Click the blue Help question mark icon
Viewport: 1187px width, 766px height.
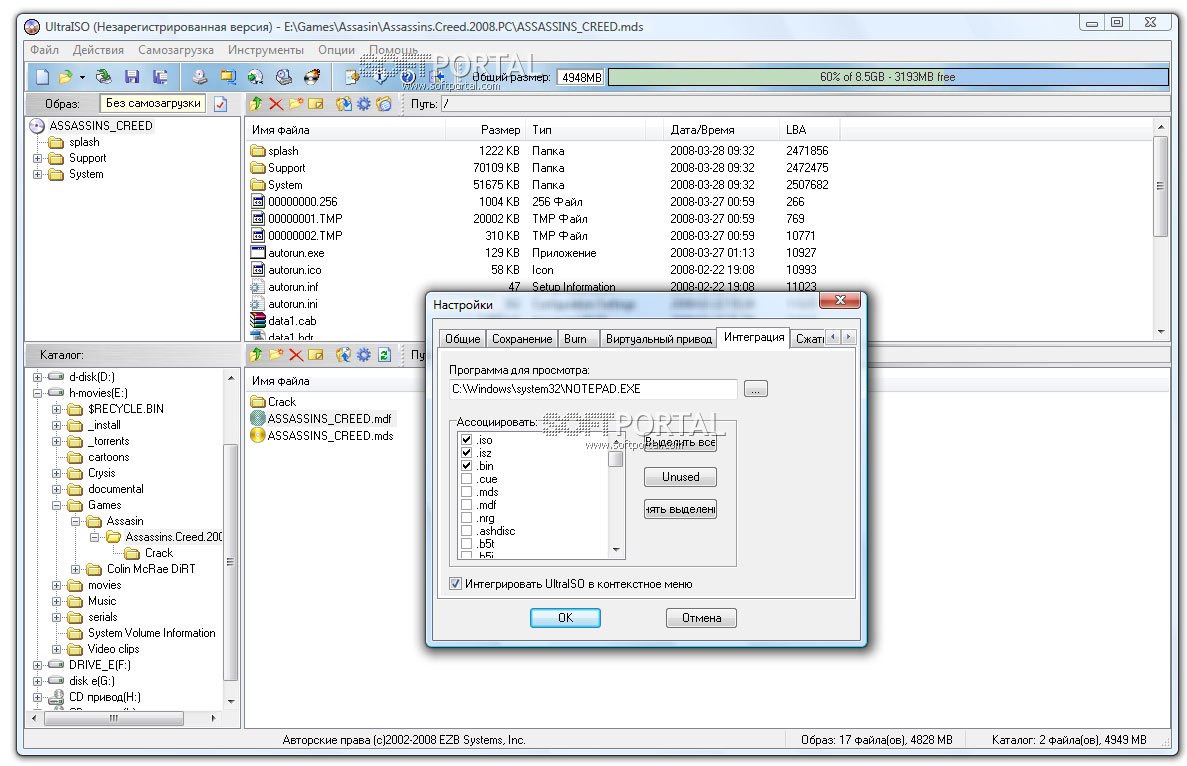tap(407, 76)
